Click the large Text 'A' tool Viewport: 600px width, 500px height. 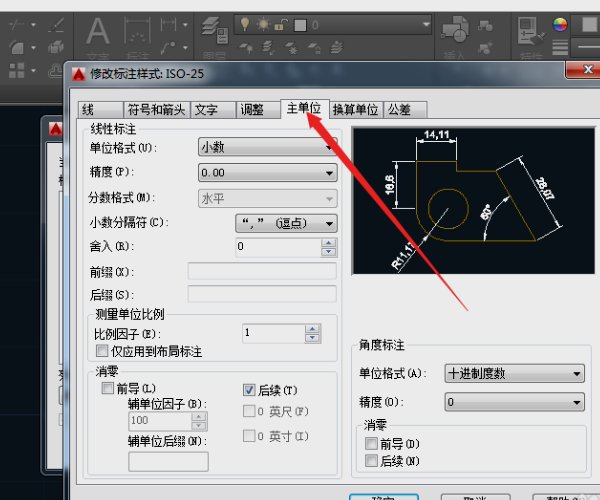[x=98, y=31]
